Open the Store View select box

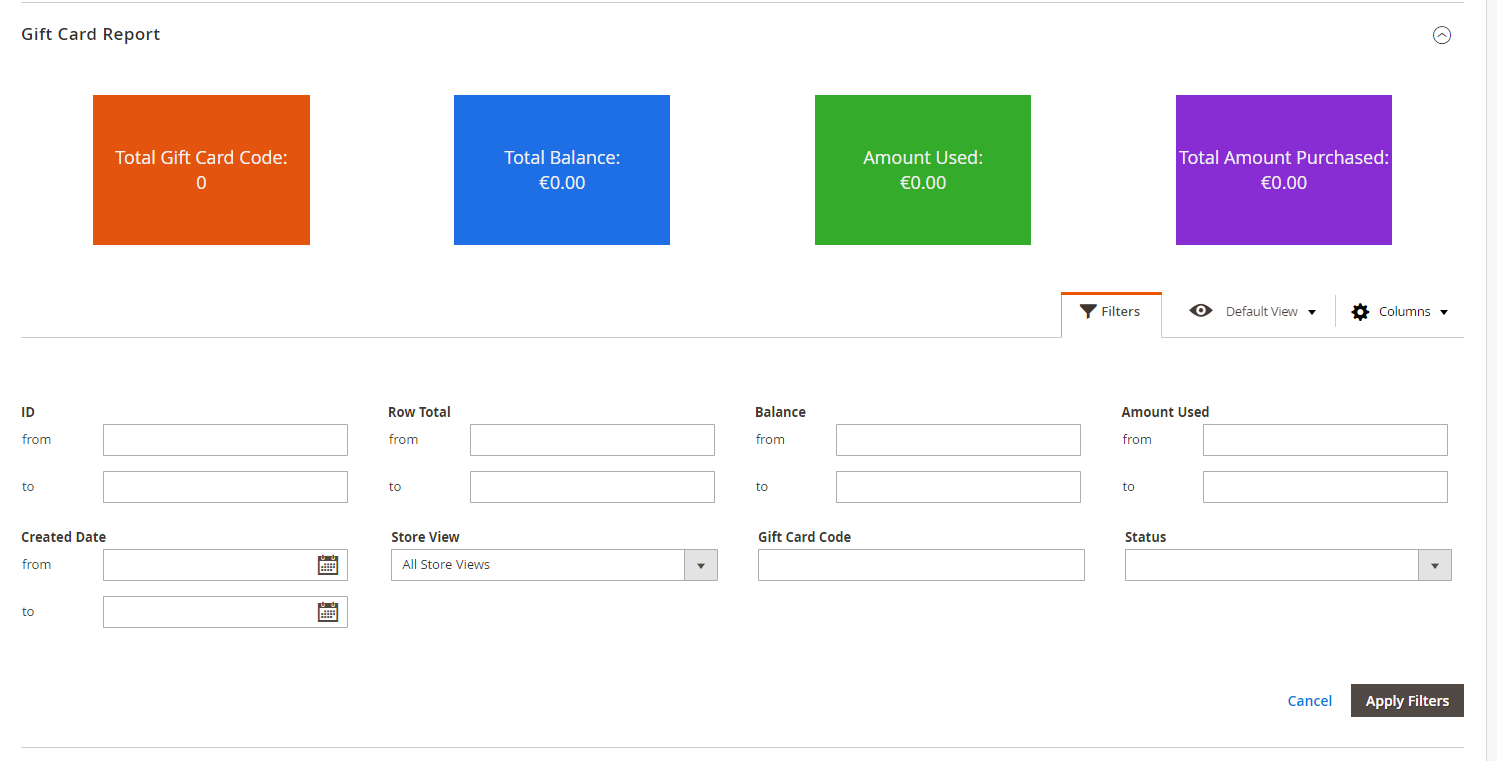click(x=553, y=565)
